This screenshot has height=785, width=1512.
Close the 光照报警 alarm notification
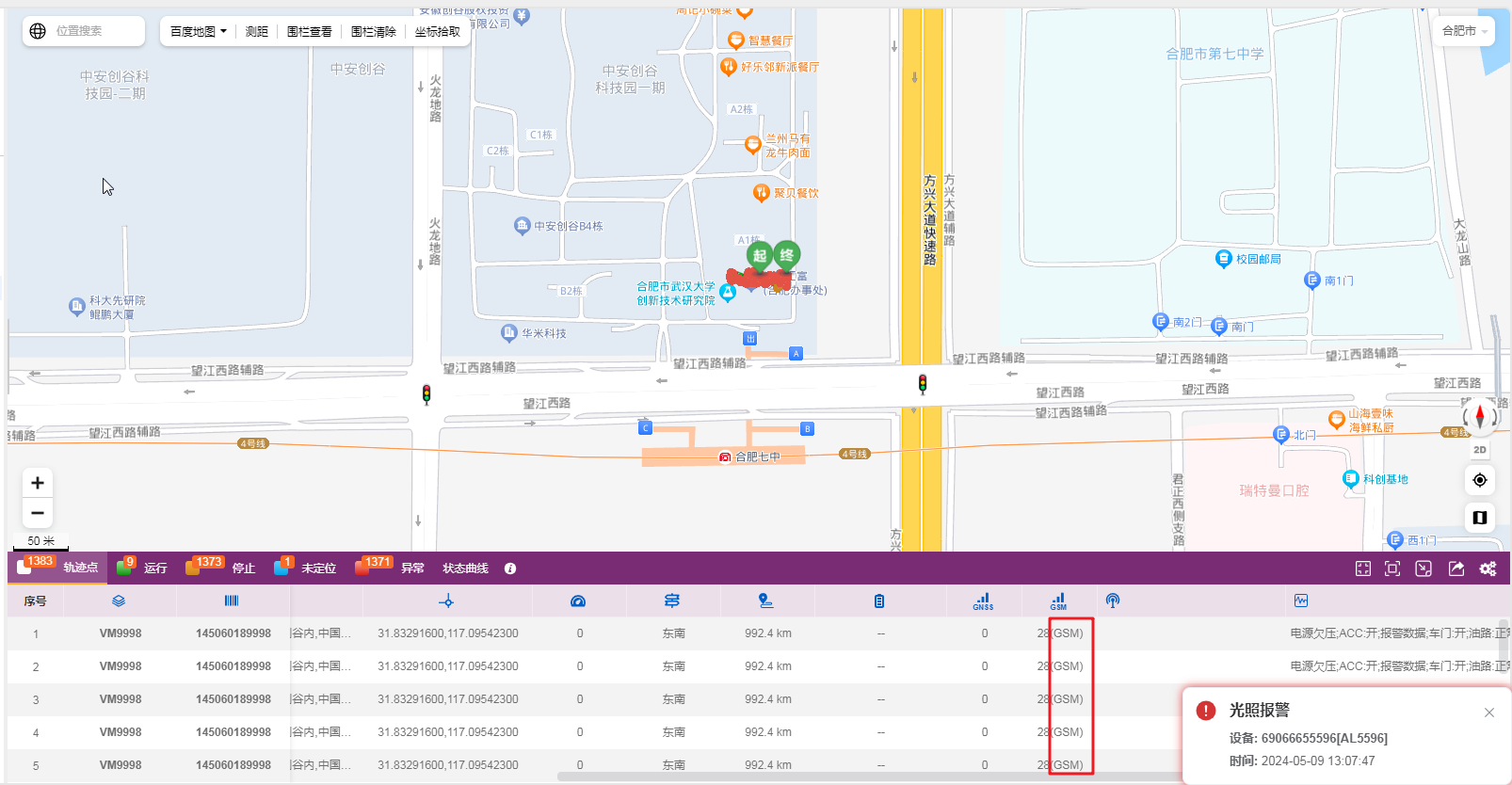1488,713
